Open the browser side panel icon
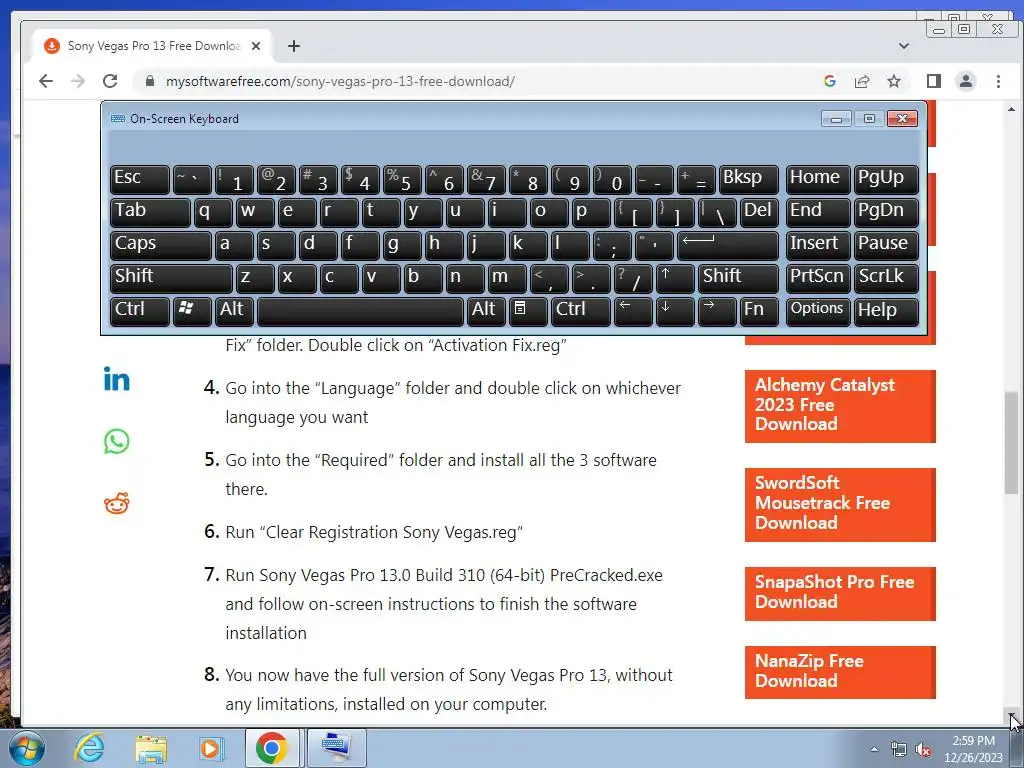This screenshot has width=1024, height=768. tap(934, 81)
